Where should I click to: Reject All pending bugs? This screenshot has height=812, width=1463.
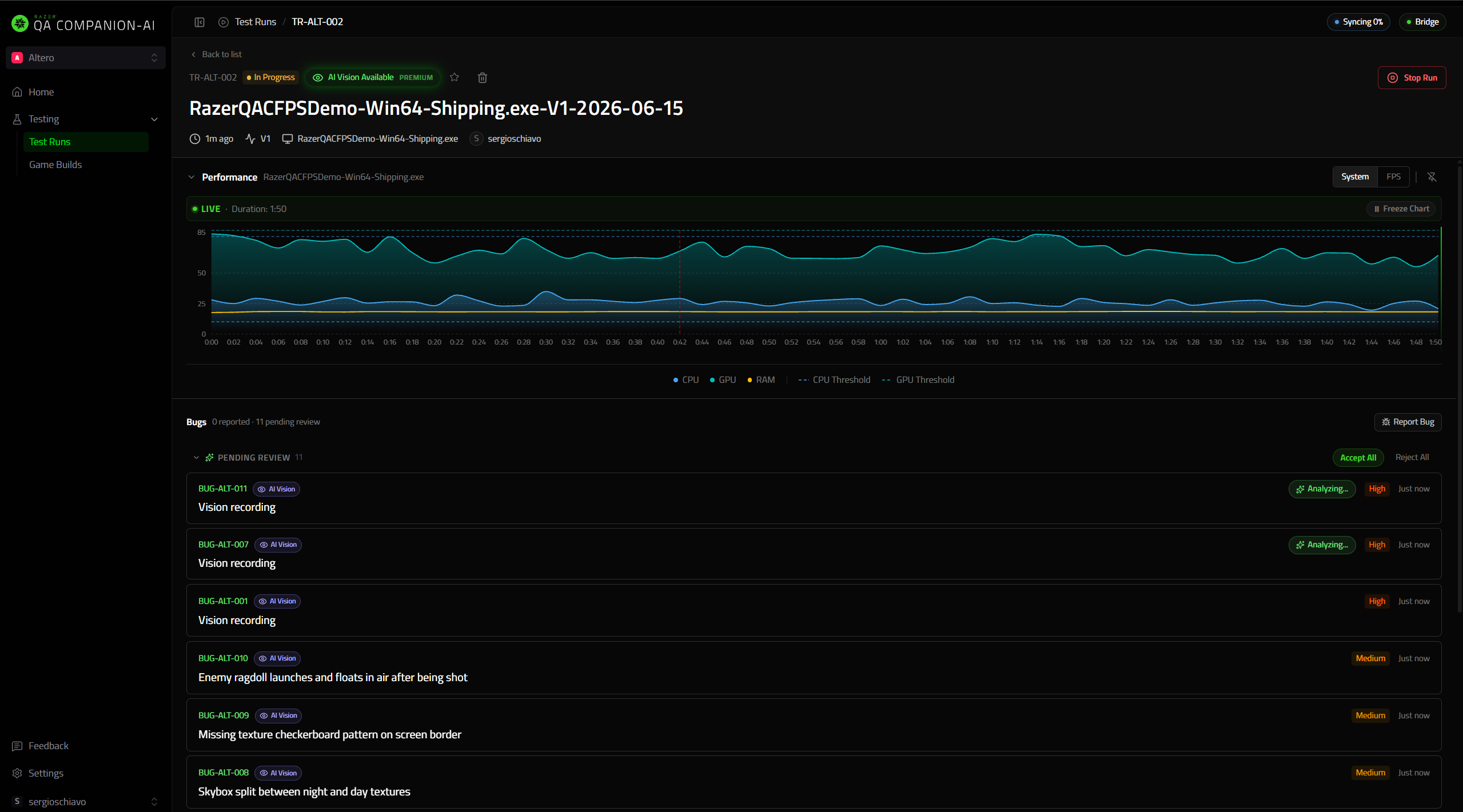coord(1412,457)
